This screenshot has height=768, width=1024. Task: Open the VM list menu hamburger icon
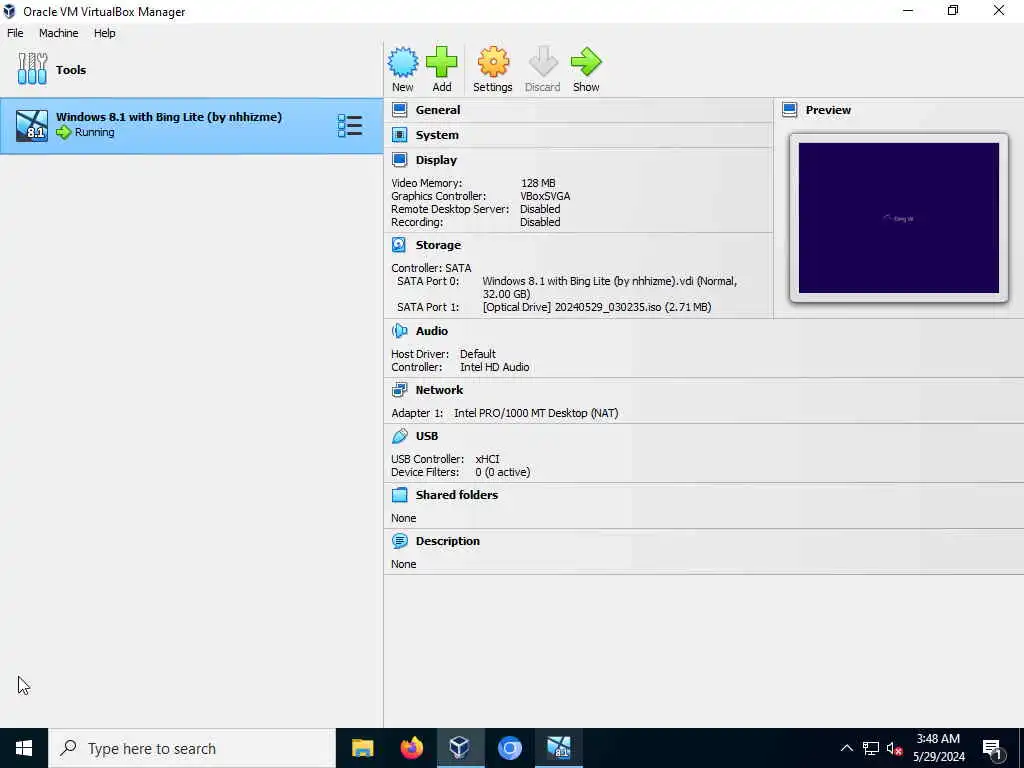[x=350, y=126]
